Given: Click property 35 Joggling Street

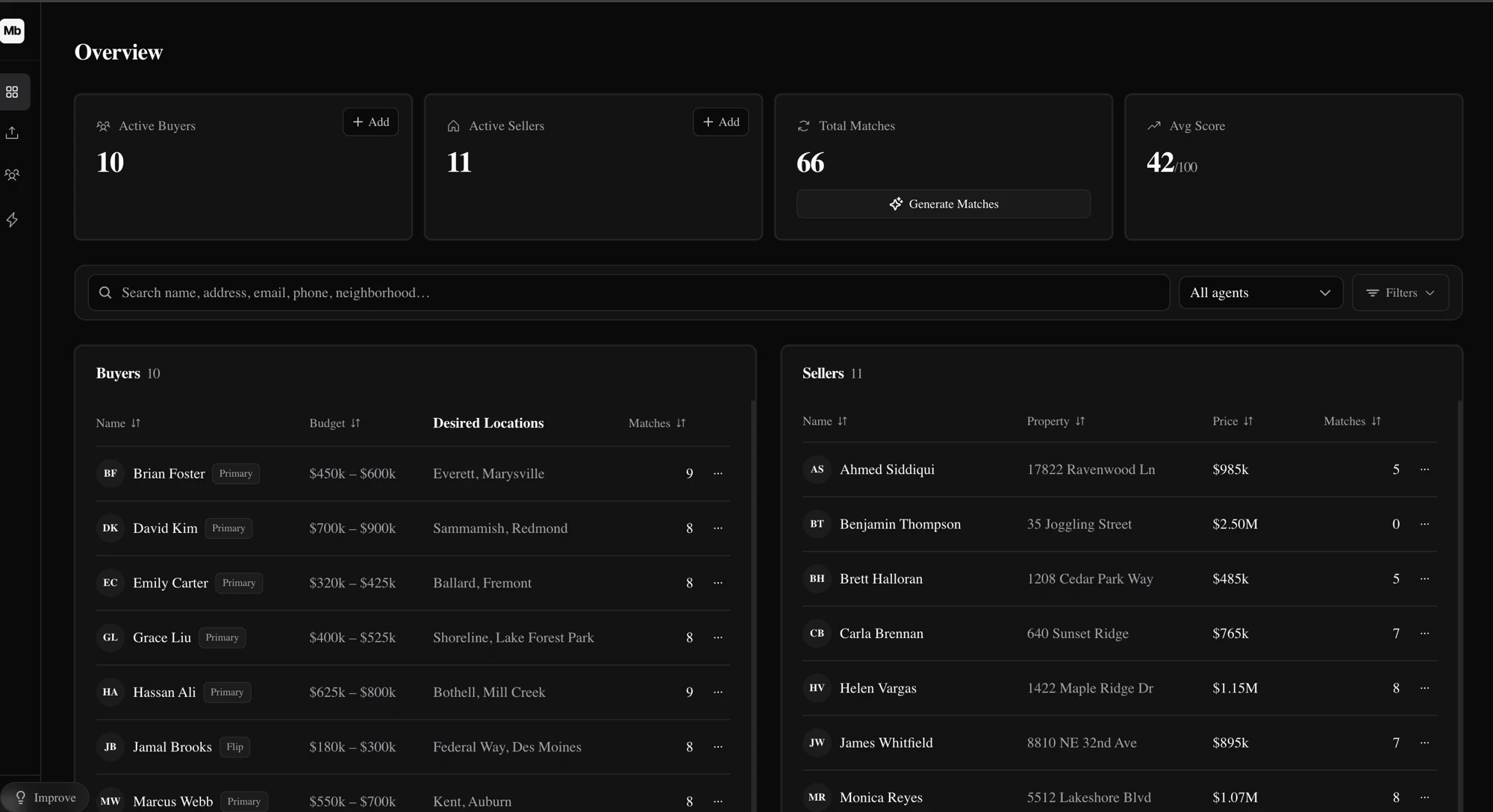Looking at the screenshot, I should pos(1079,524).
